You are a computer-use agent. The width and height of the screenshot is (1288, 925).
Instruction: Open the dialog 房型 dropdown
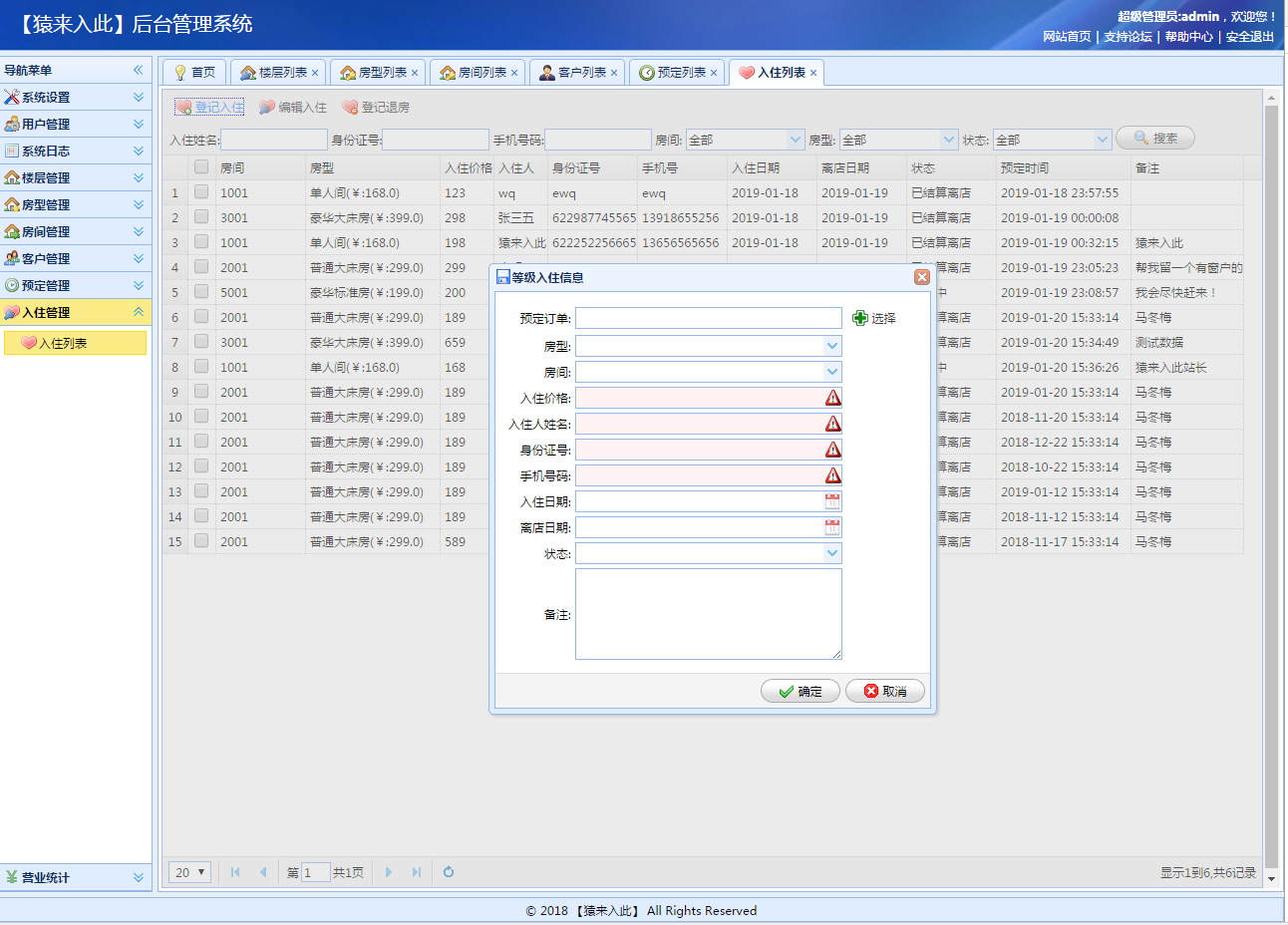[832, 346]
